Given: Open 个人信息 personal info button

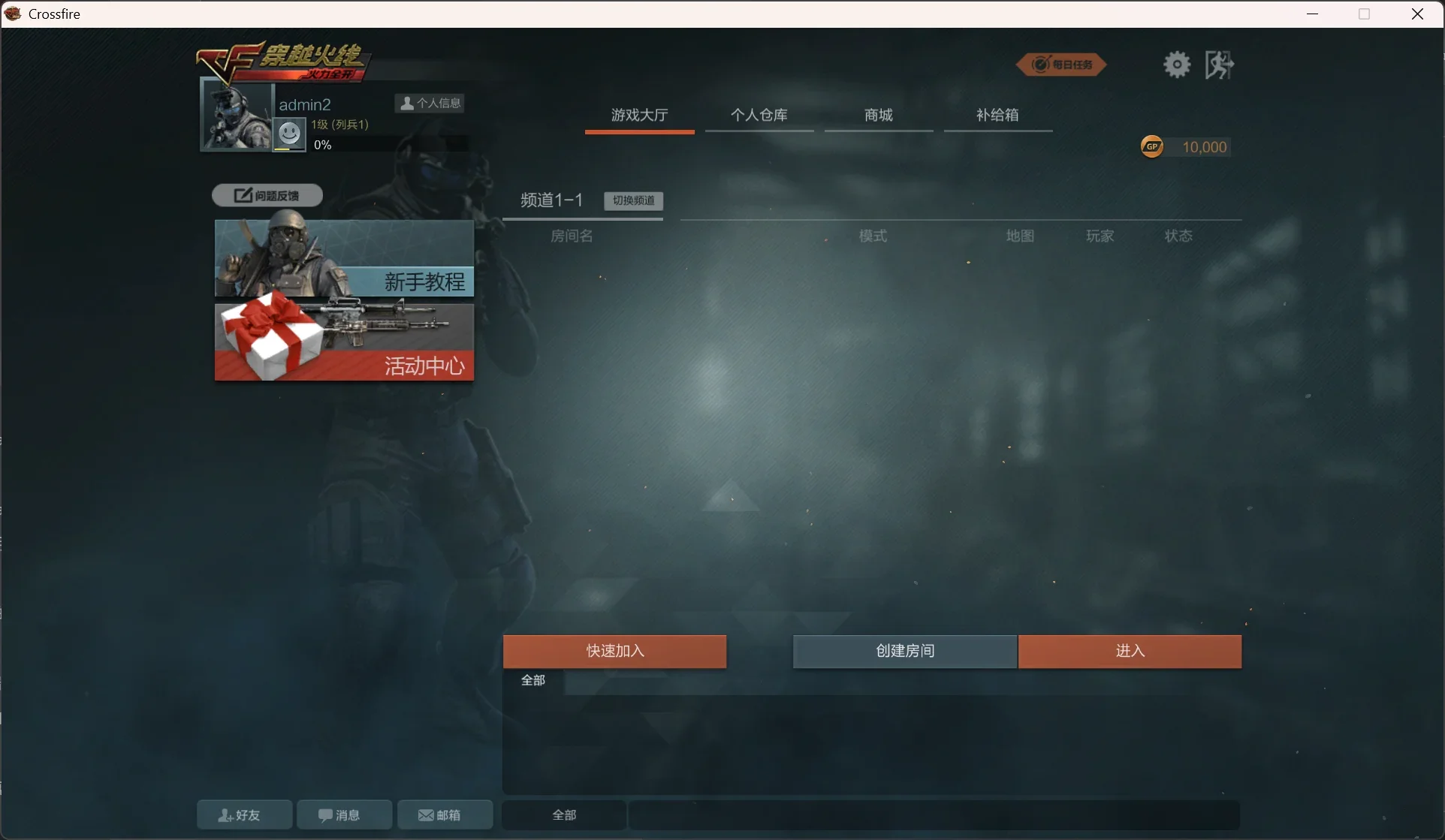Looking at the screenshot, I should click(430, 103).
